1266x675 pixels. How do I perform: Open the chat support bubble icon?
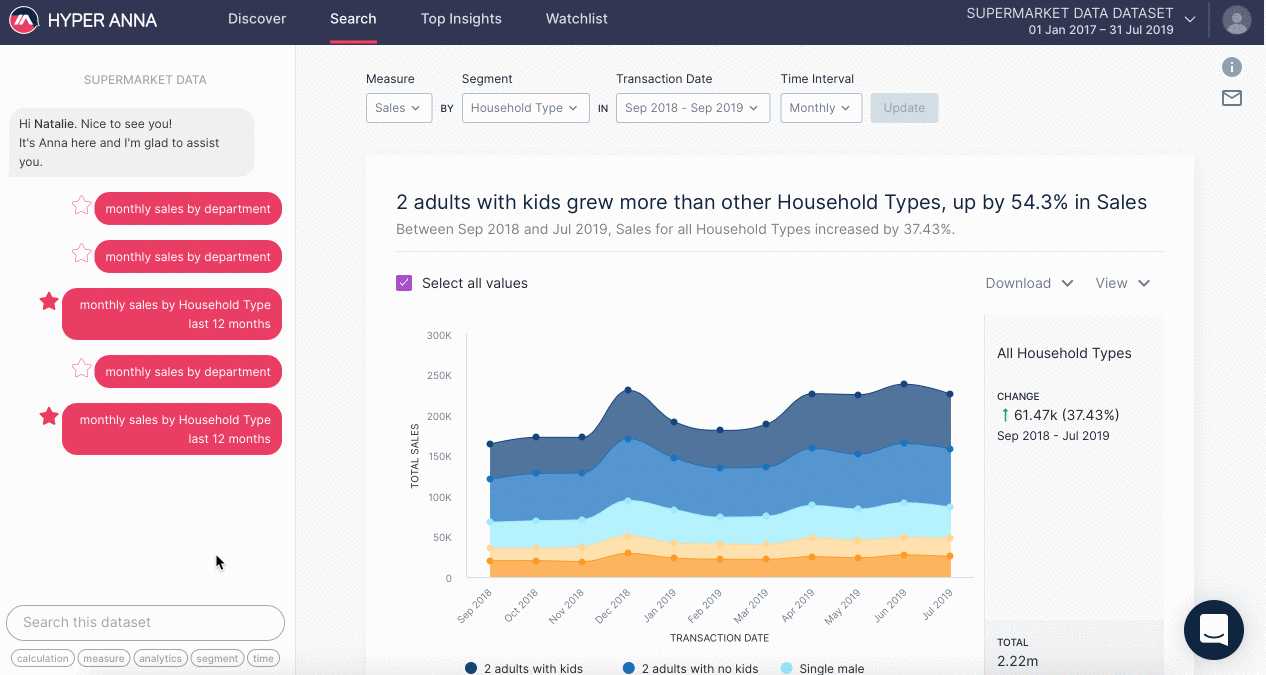[x=1213, y=630]
